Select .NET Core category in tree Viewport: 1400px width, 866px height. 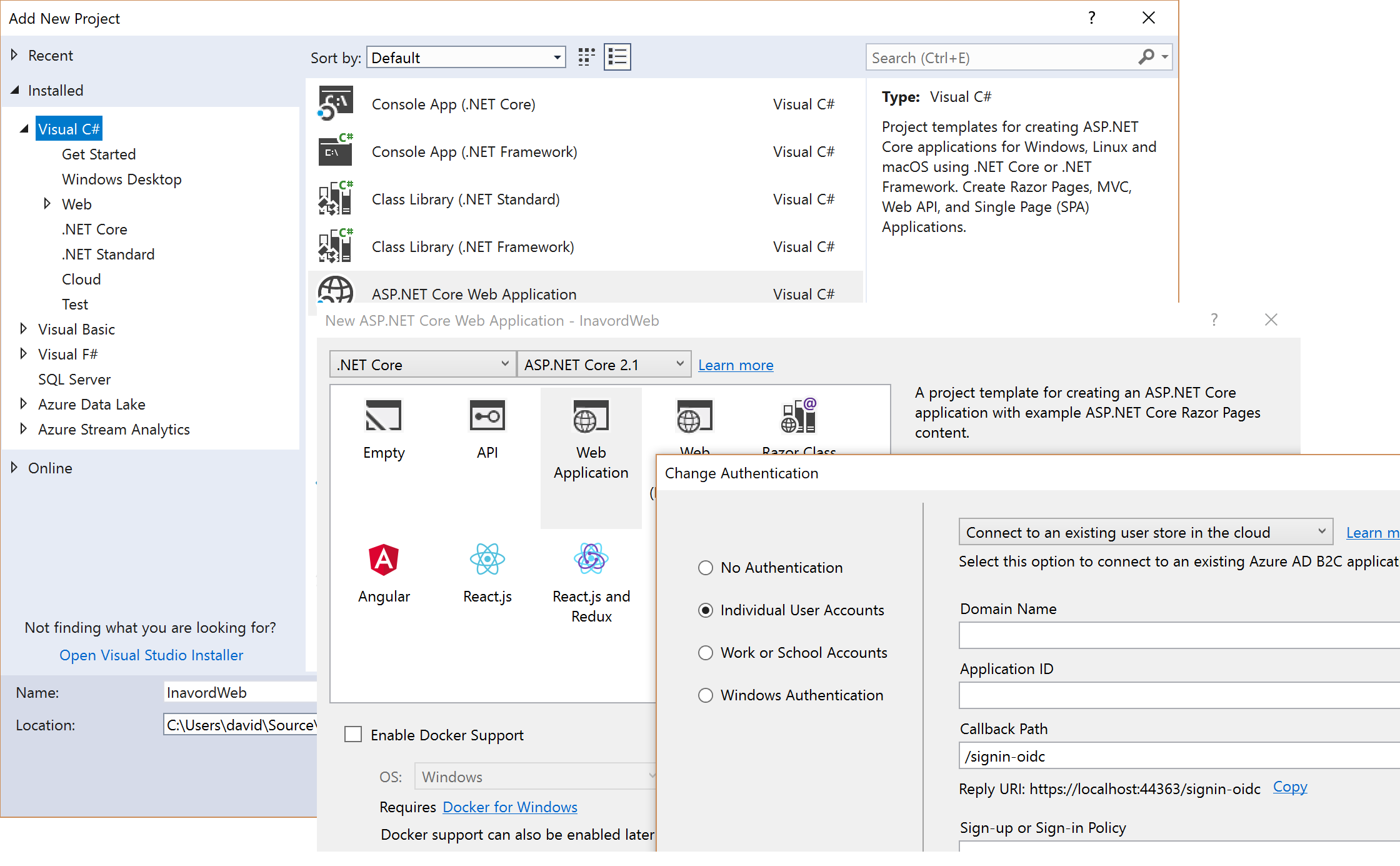94,229
